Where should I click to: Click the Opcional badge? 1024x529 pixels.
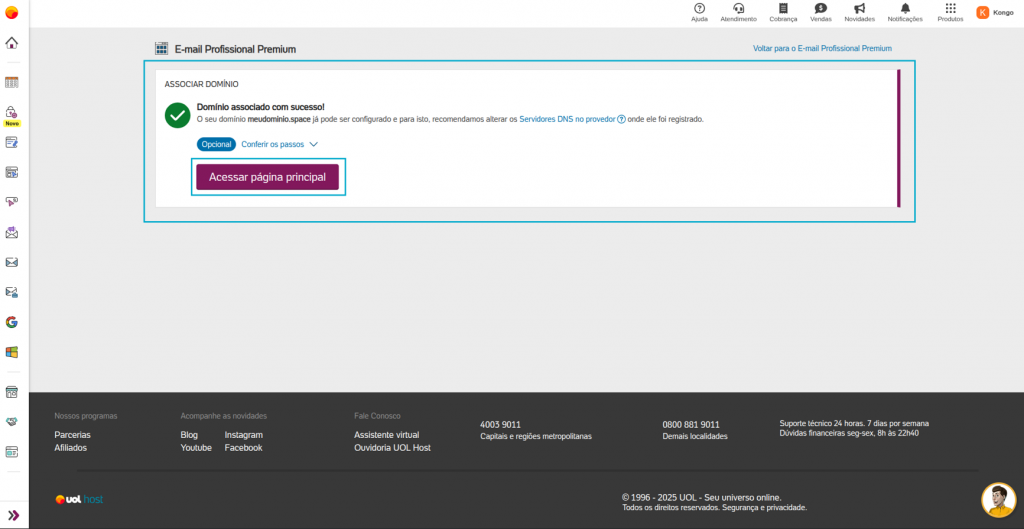pos(216,144)
